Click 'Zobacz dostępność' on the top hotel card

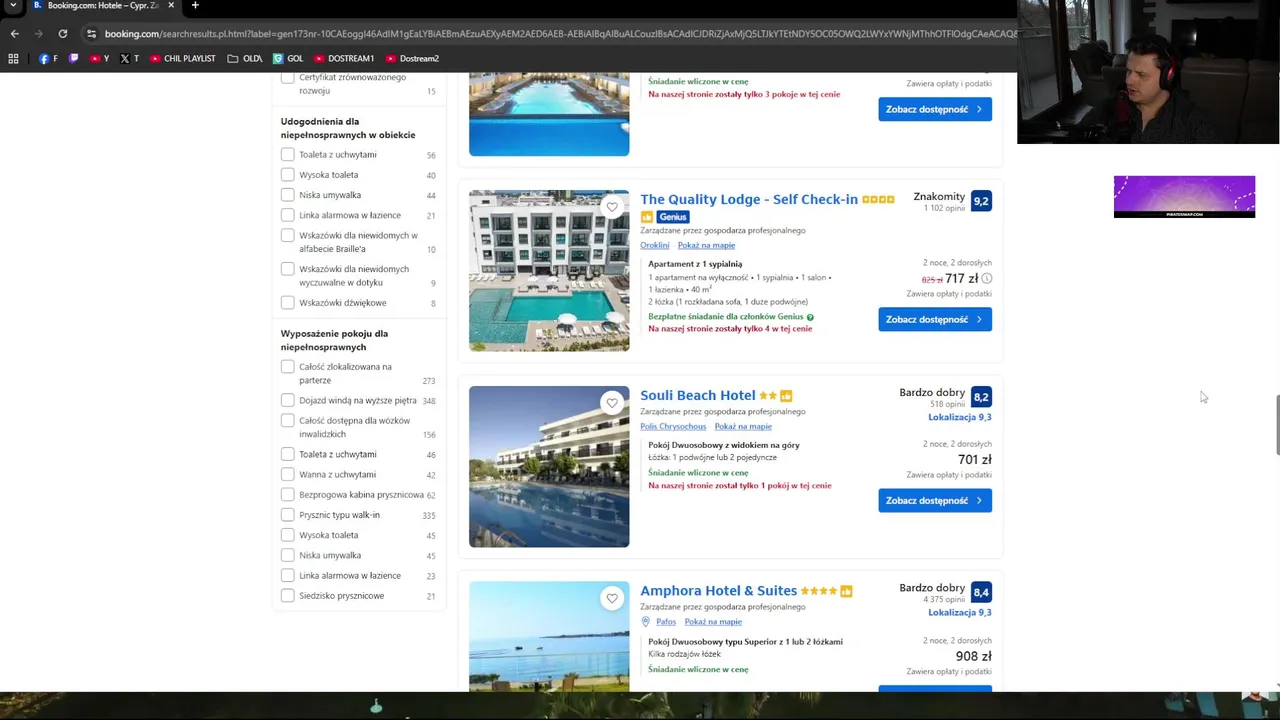pos(935,109)
